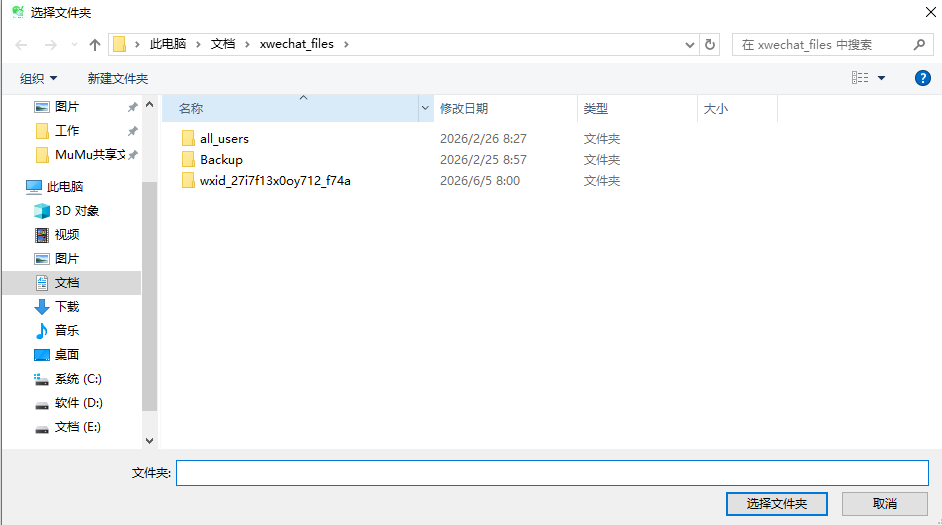Image resolution: width=942 pixels, height=525 pixels.
Task: Open recent locations dropdown arrow
Action: pyautogui.click(x=74, y=44)
